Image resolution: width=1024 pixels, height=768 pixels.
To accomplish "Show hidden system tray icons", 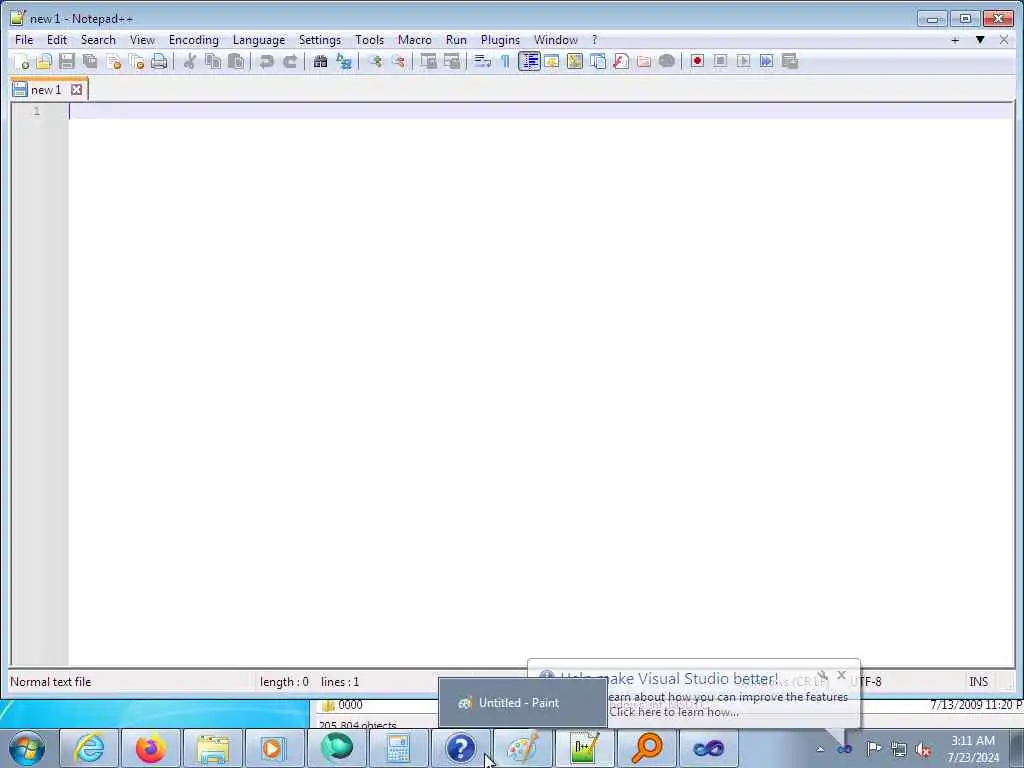I will click(820, 749).
